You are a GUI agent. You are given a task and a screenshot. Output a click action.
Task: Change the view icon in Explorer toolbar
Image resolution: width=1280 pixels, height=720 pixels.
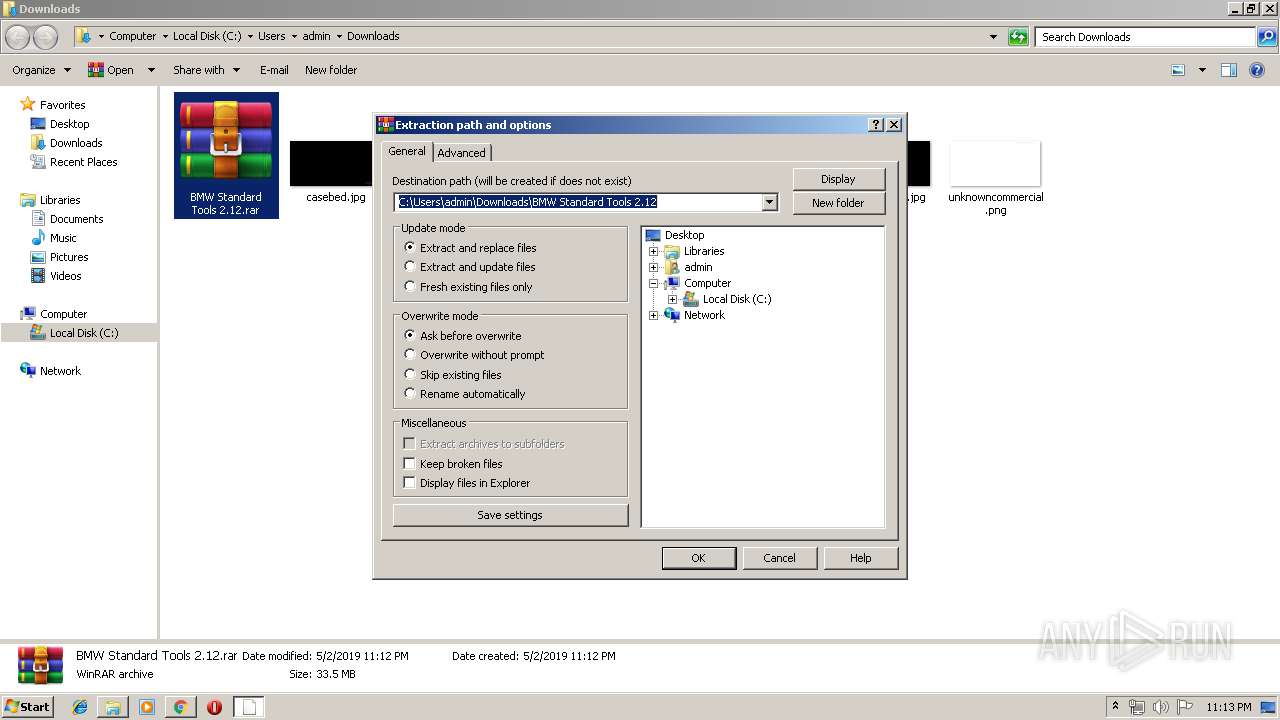click(1178, 70)
